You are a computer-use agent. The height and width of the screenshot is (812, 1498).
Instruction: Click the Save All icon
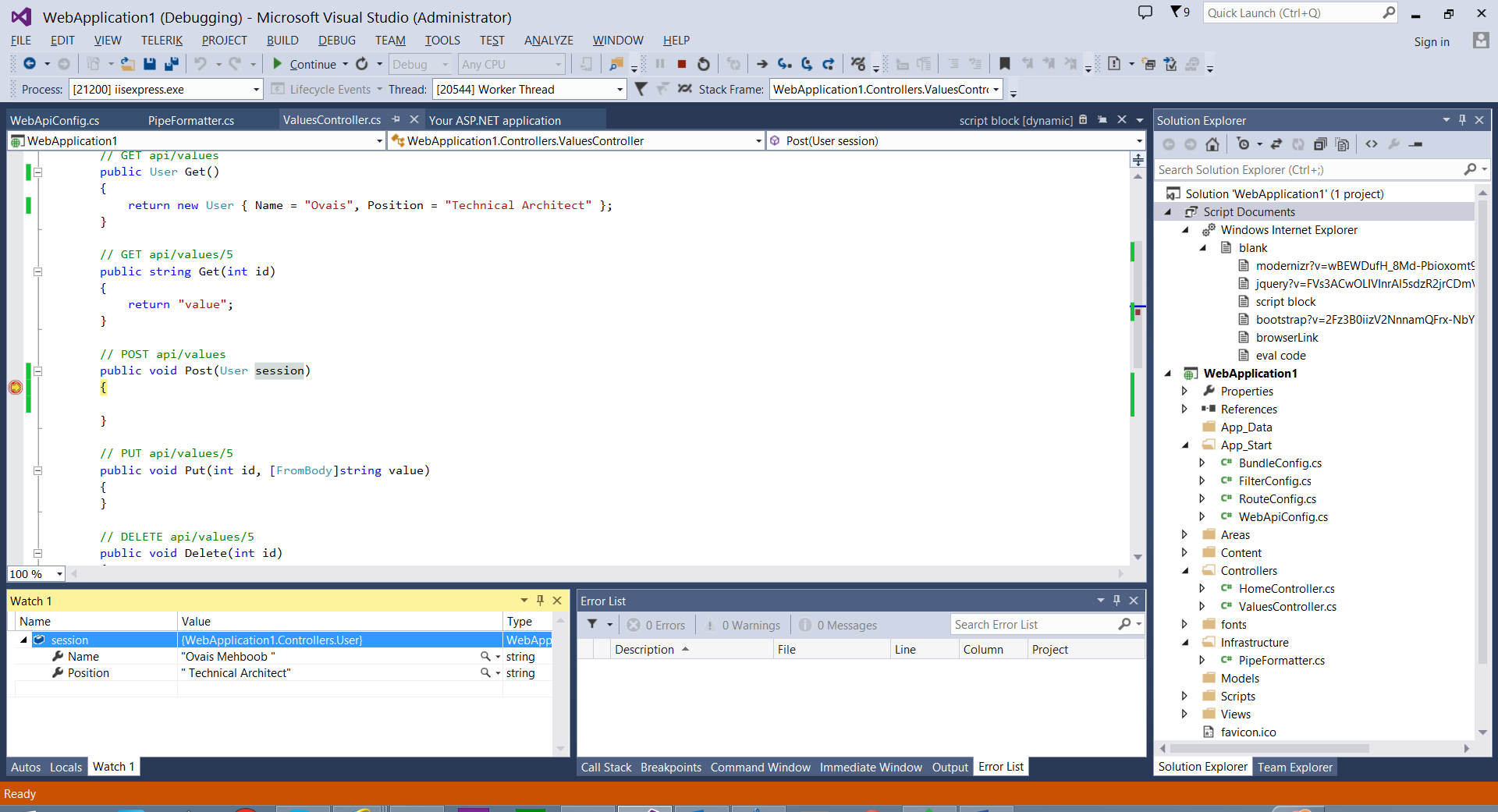[172, 64]
